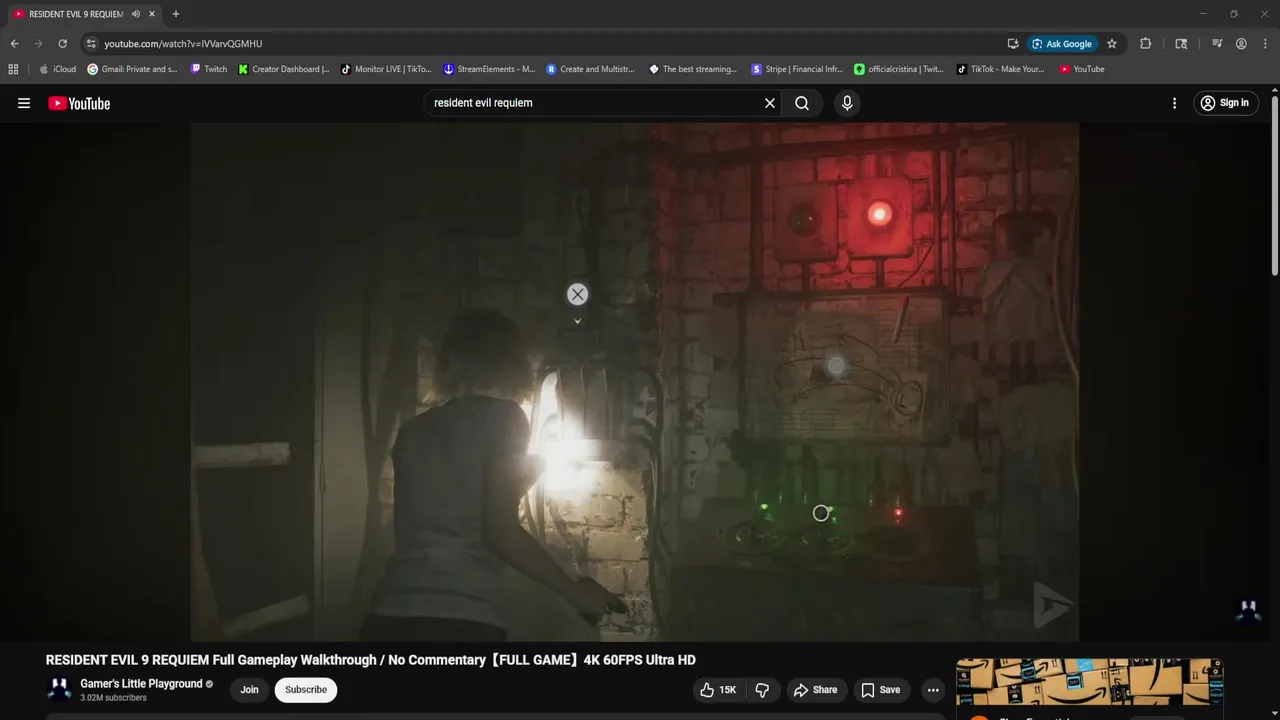The height and width of the screenshot is (720, 1280).
Task: Click the video title text
Action: coord(370,660)
